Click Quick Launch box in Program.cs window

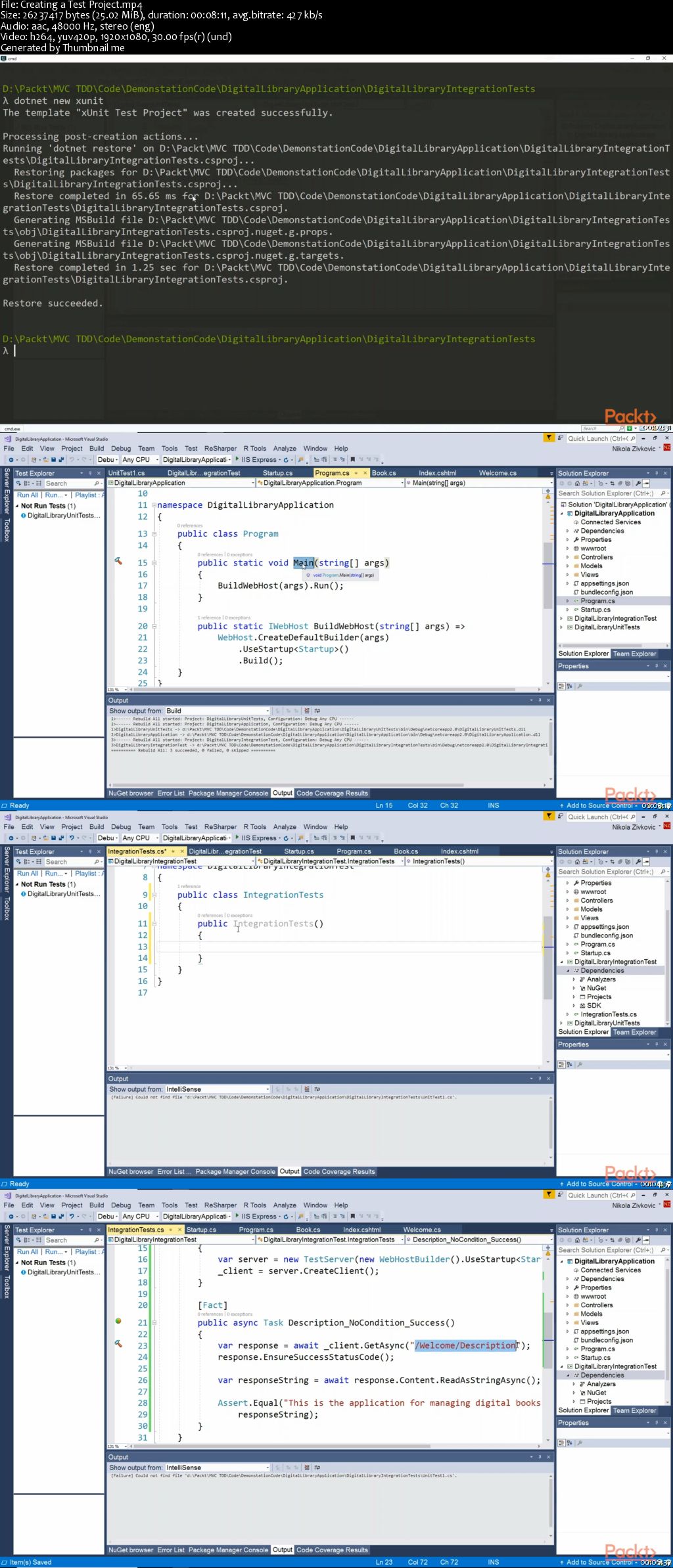coord(602,438)
